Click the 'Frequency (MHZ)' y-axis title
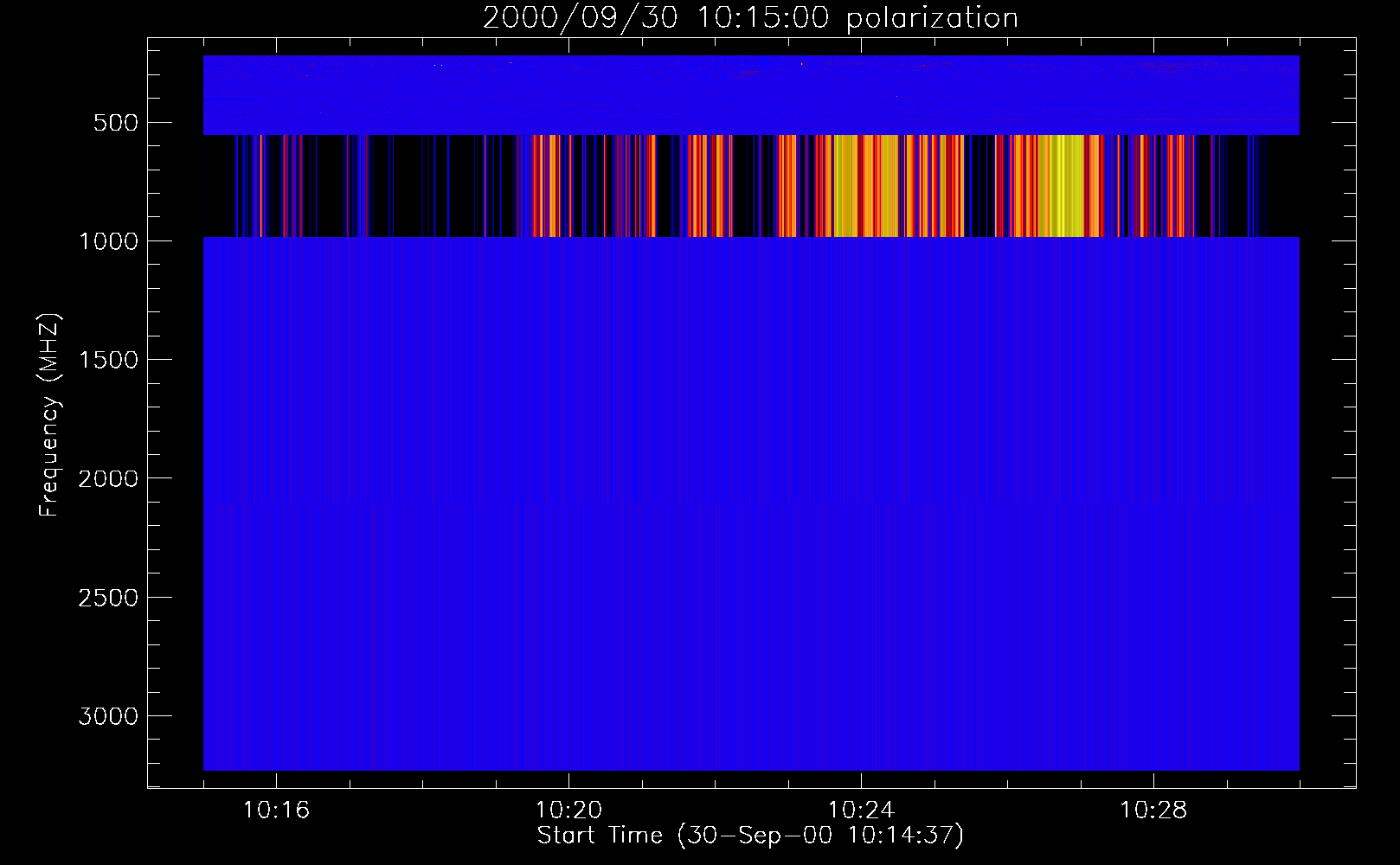This screenshot has width=1400, height=865. tap(50, 414)
